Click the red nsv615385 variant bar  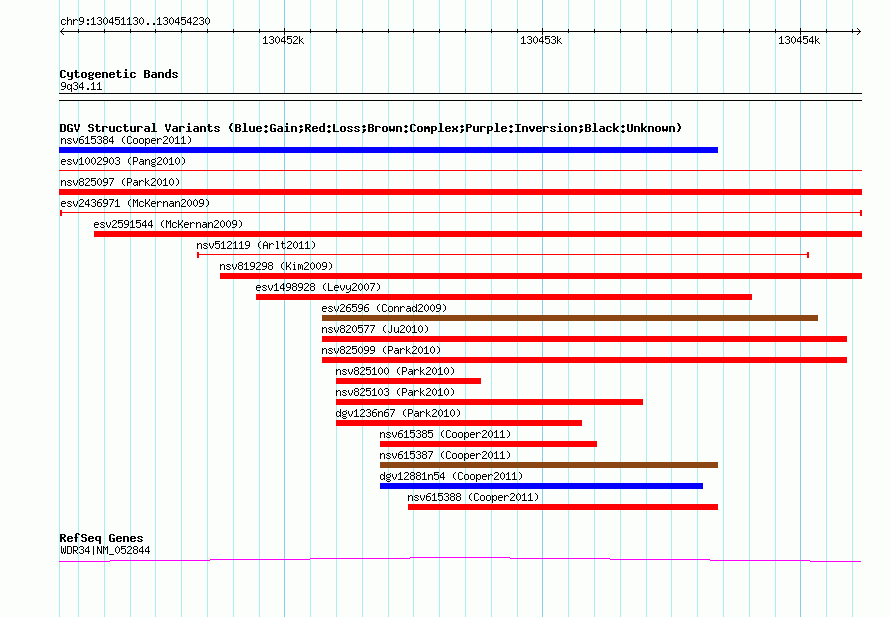[x=488, y=444]
